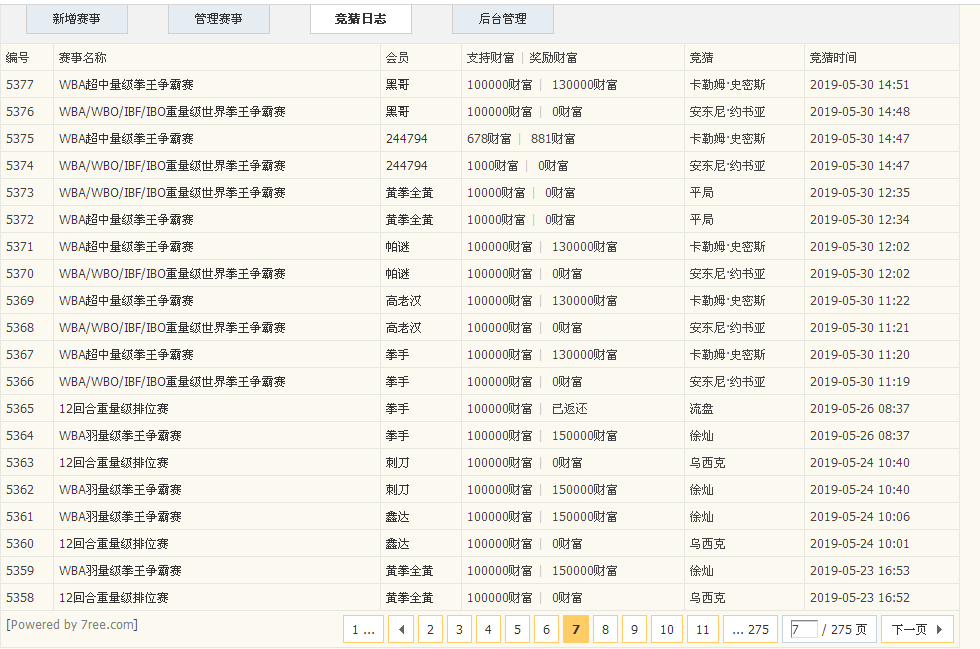Click member 鑫达 in row 5361
This screenshot has height=649, width=980.
pos(398,516)
